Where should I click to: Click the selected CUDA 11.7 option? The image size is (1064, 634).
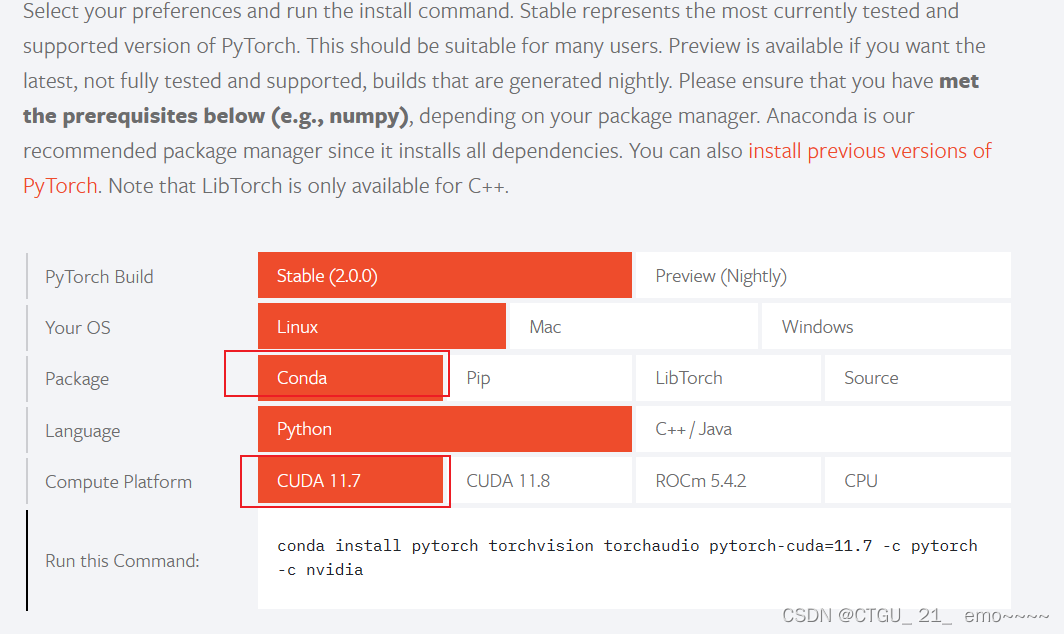point(345,480)
